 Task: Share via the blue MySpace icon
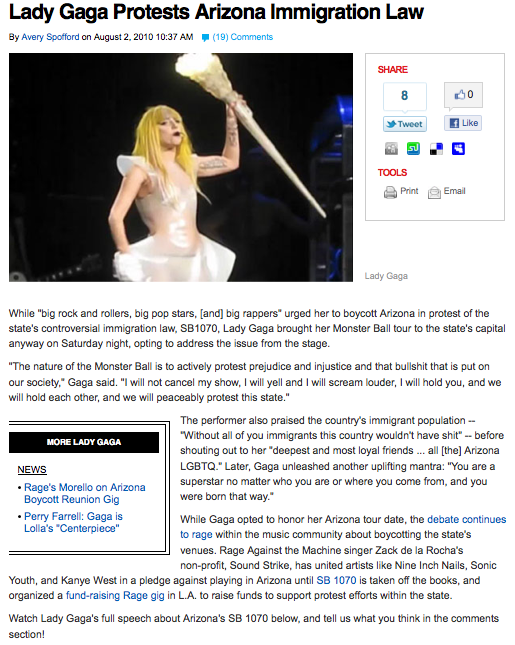tap(458, 148)
